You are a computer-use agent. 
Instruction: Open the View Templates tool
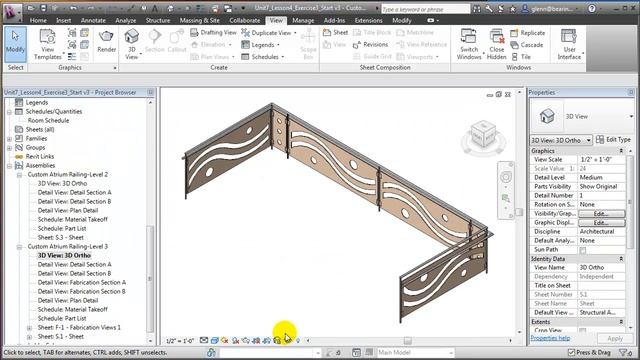pyautogui.click(x=47, y=44)
